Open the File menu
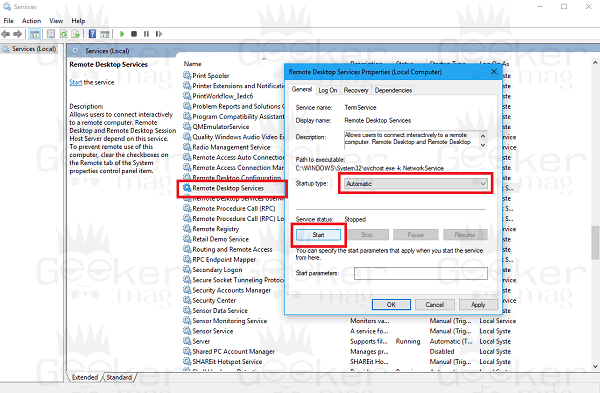600x393 pixels. (8, 21)
